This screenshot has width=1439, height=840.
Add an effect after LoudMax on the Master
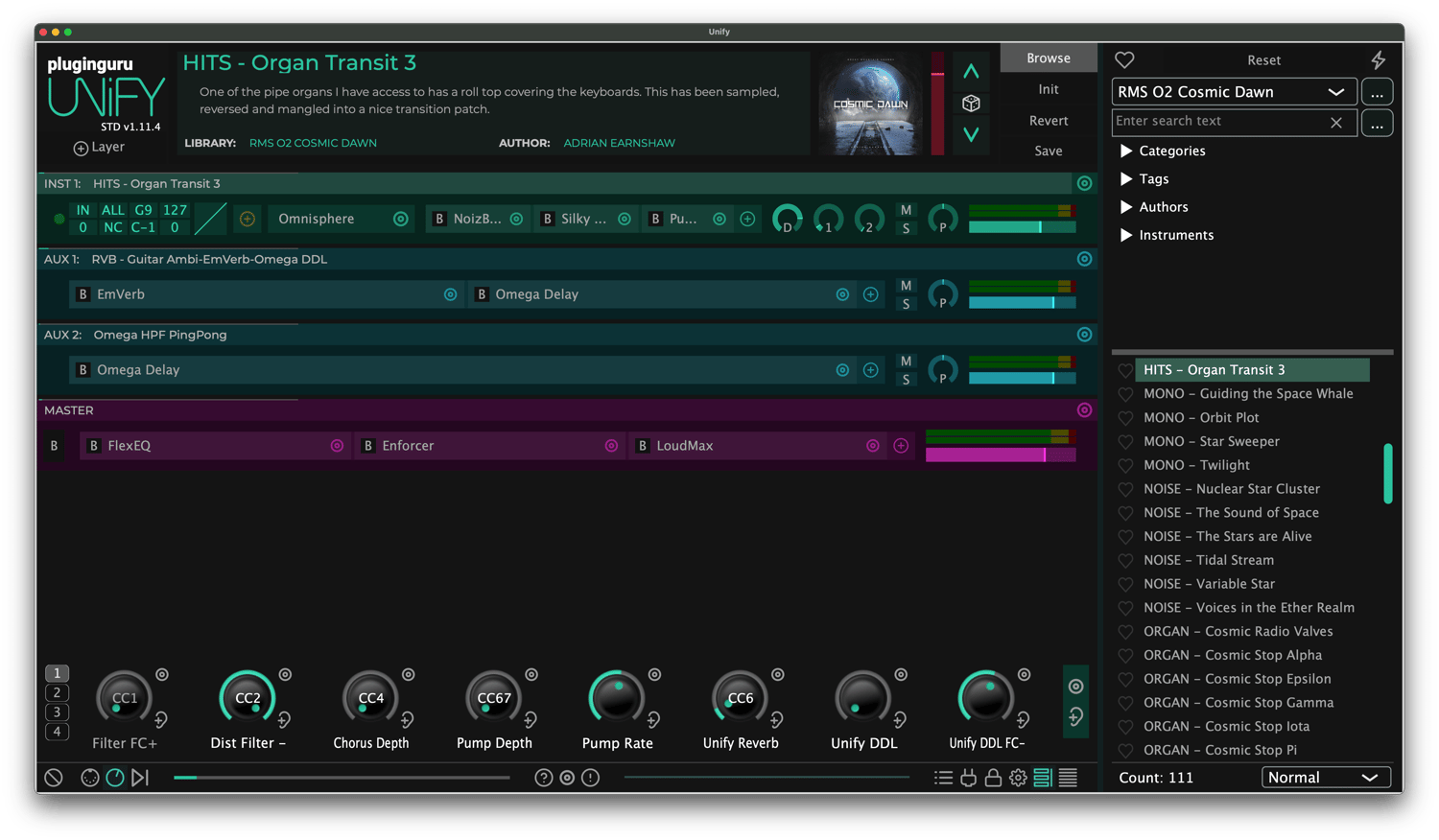point(901,446)
